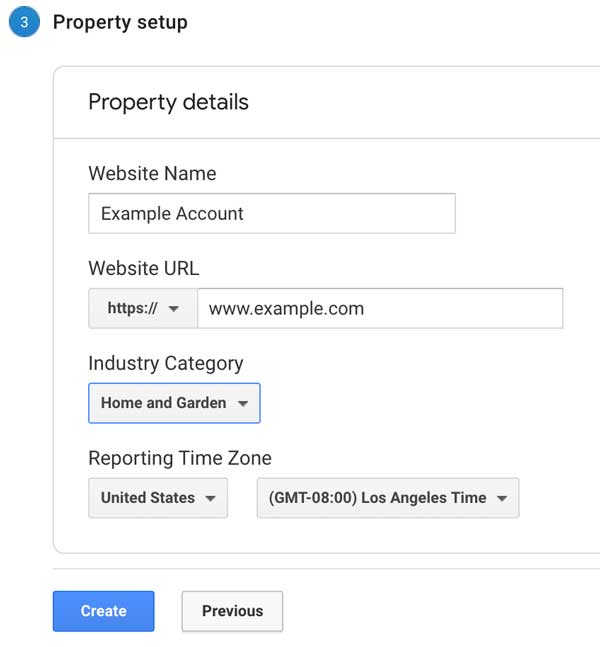Click the arrow beside United States

pyautogui.click(x=210, y=498)
